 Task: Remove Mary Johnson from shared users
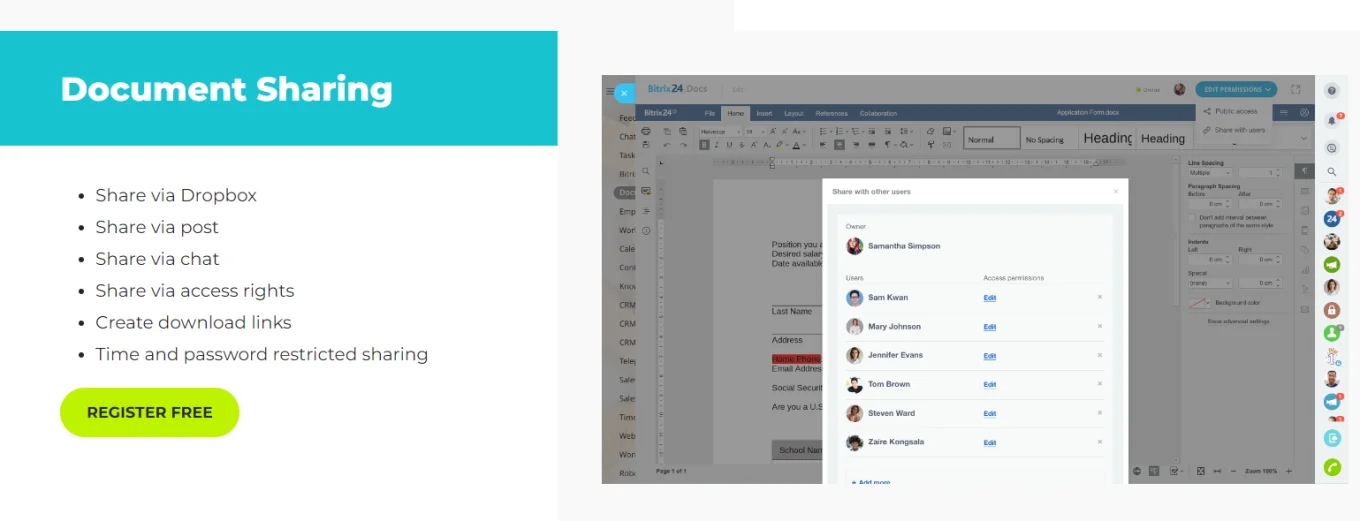(x=1100, y=326)
